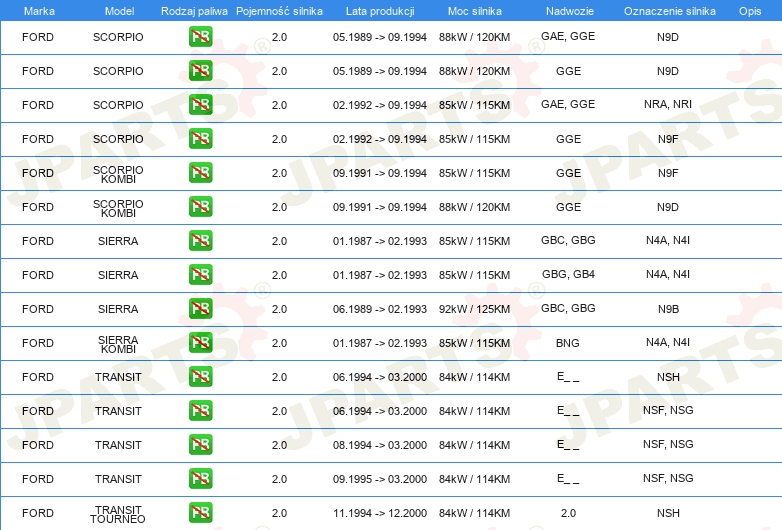Click production years 11.1994 -> 12.2000
This screenshot has width=782, height=530.
click(380, 513)
